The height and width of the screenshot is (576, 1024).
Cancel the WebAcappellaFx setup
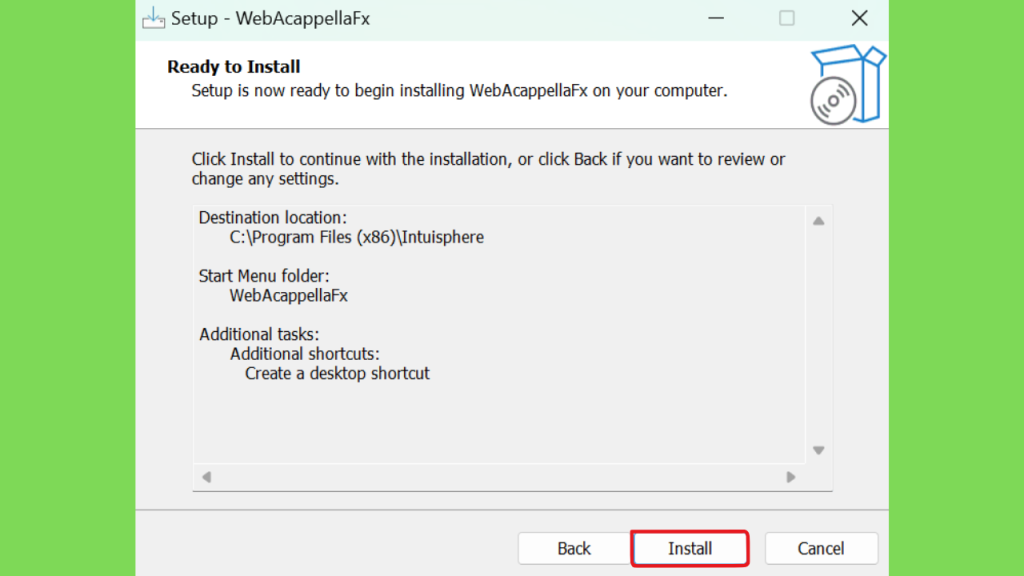click(821, 549)
